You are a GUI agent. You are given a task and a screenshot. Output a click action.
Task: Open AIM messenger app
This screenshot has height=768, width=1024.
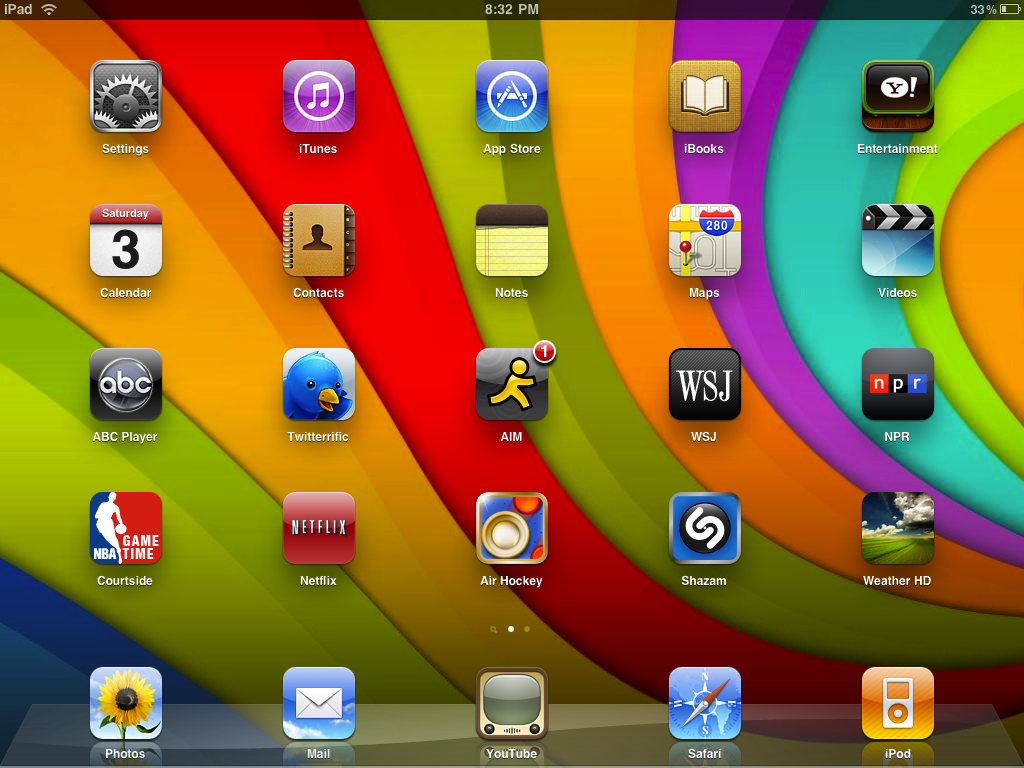pos(512,384)
